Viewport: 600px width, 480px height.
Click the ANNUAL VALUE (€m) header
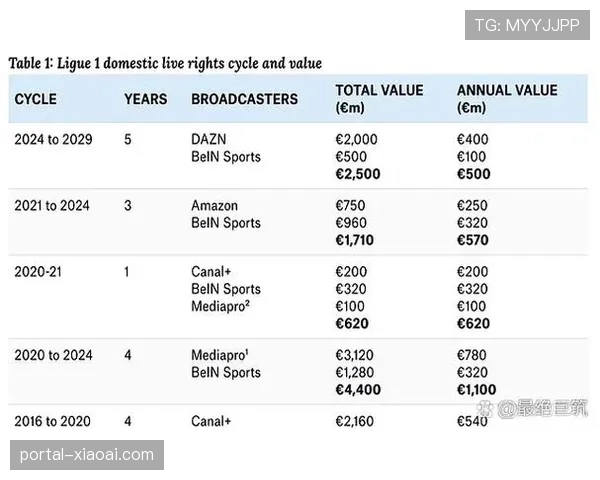click(505, 98)
